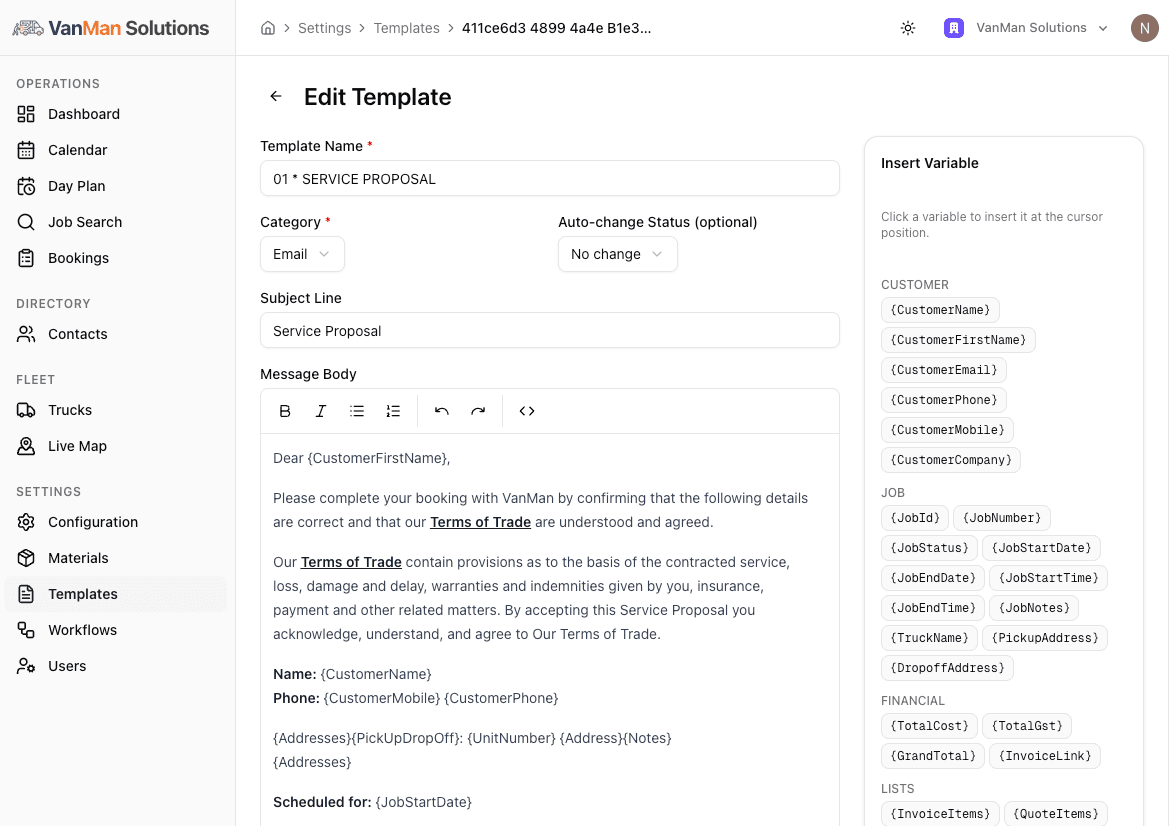This screenshot has height=826, width=1169.
Task: Switch to HTML source code view
Action: click(x=527, y=411)
